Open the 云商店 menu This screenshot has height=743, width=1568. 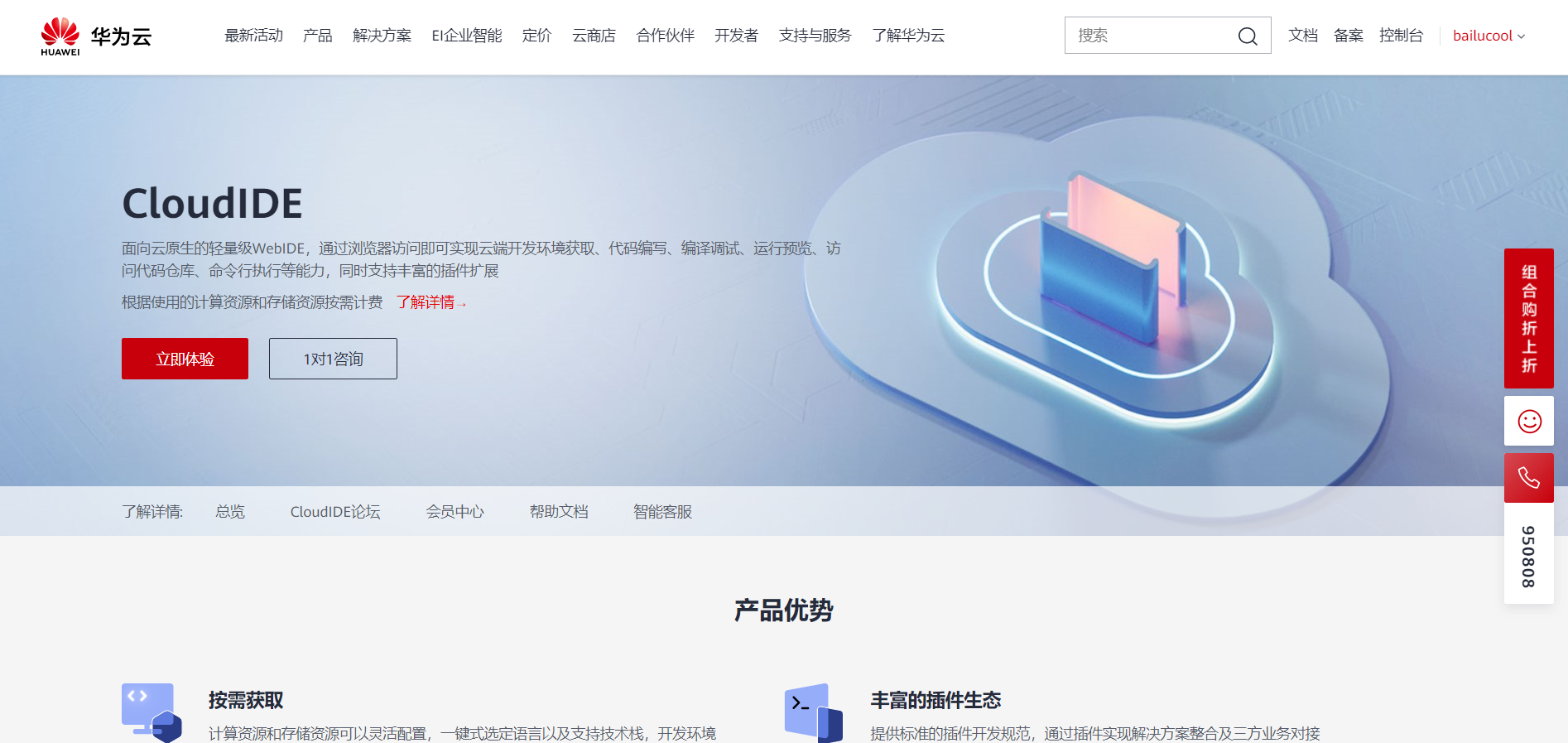tap(594, 36)
